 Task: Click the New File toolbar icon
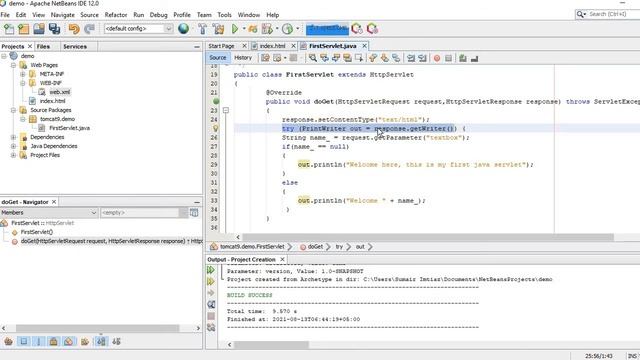[x=9, y=29]
